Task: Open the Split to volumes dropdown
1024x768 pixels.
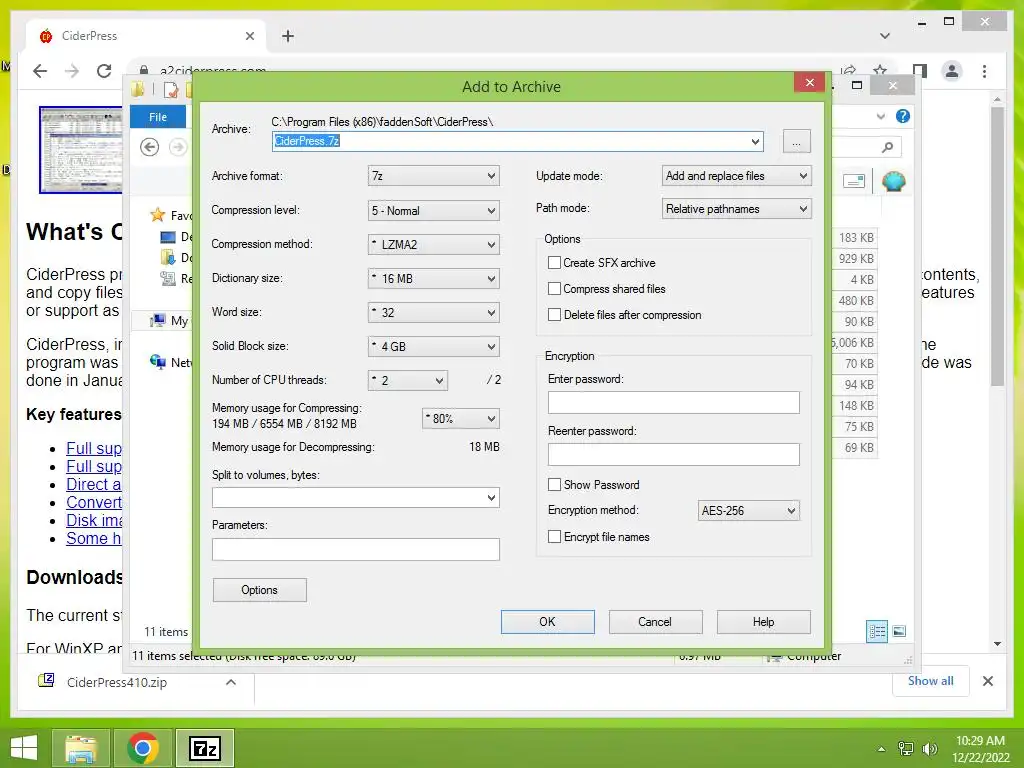Action: (x=356, y=498)
